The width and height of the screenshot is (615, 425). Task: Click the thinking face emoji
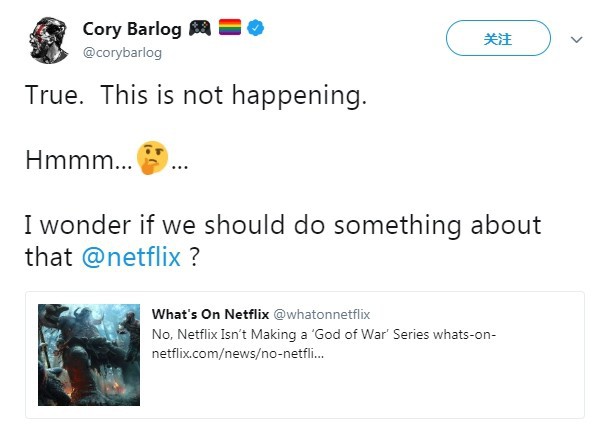point(152,158)
